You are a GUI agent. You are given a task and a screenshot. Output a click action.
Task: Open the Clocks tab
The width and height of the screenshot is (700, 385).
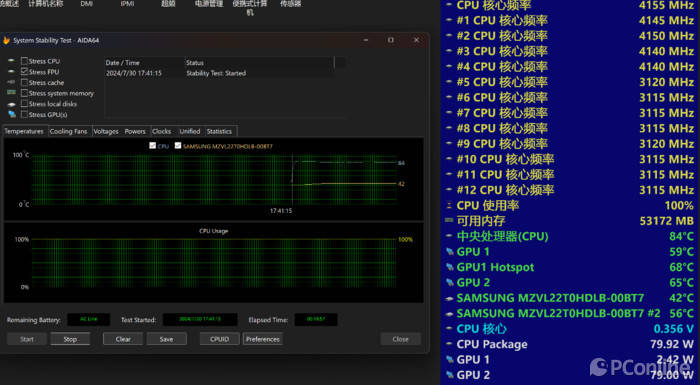point(161,131)
